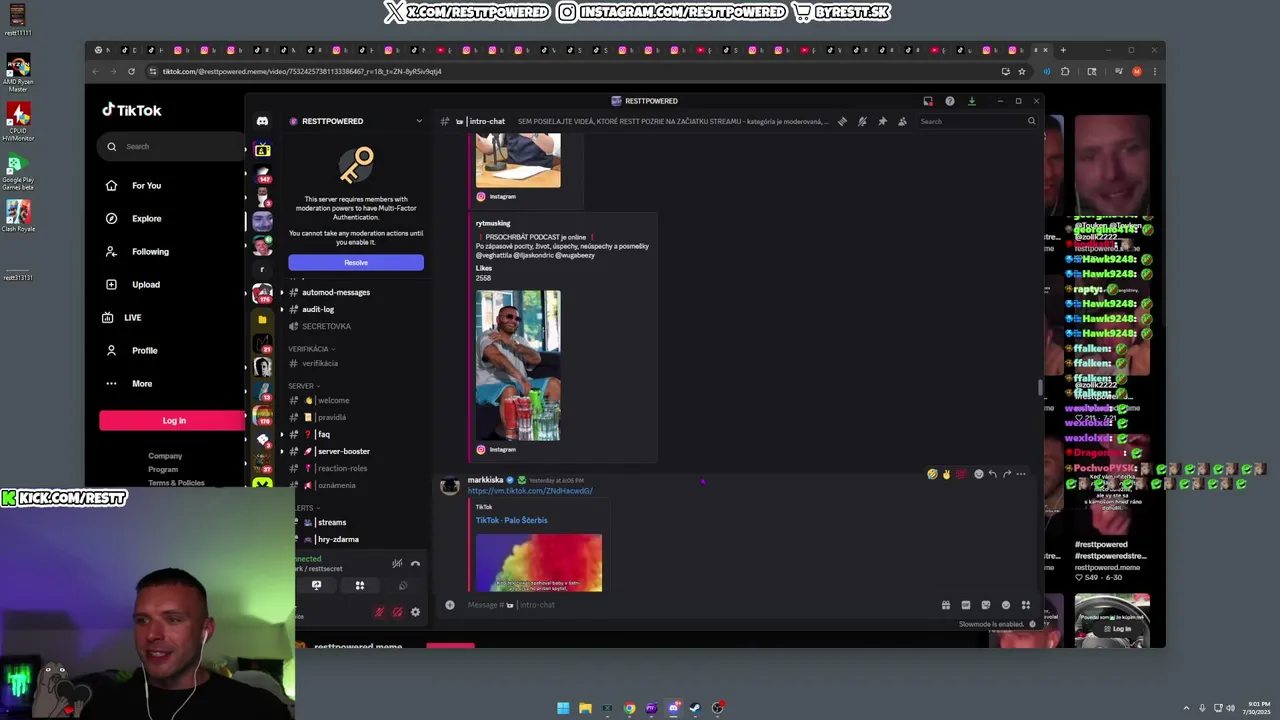Expand threads arrow beside server-booster channel
Image resolution: width=1280 pixels, height=720 pixels.
pyautogui.click(x=281, y=451)
